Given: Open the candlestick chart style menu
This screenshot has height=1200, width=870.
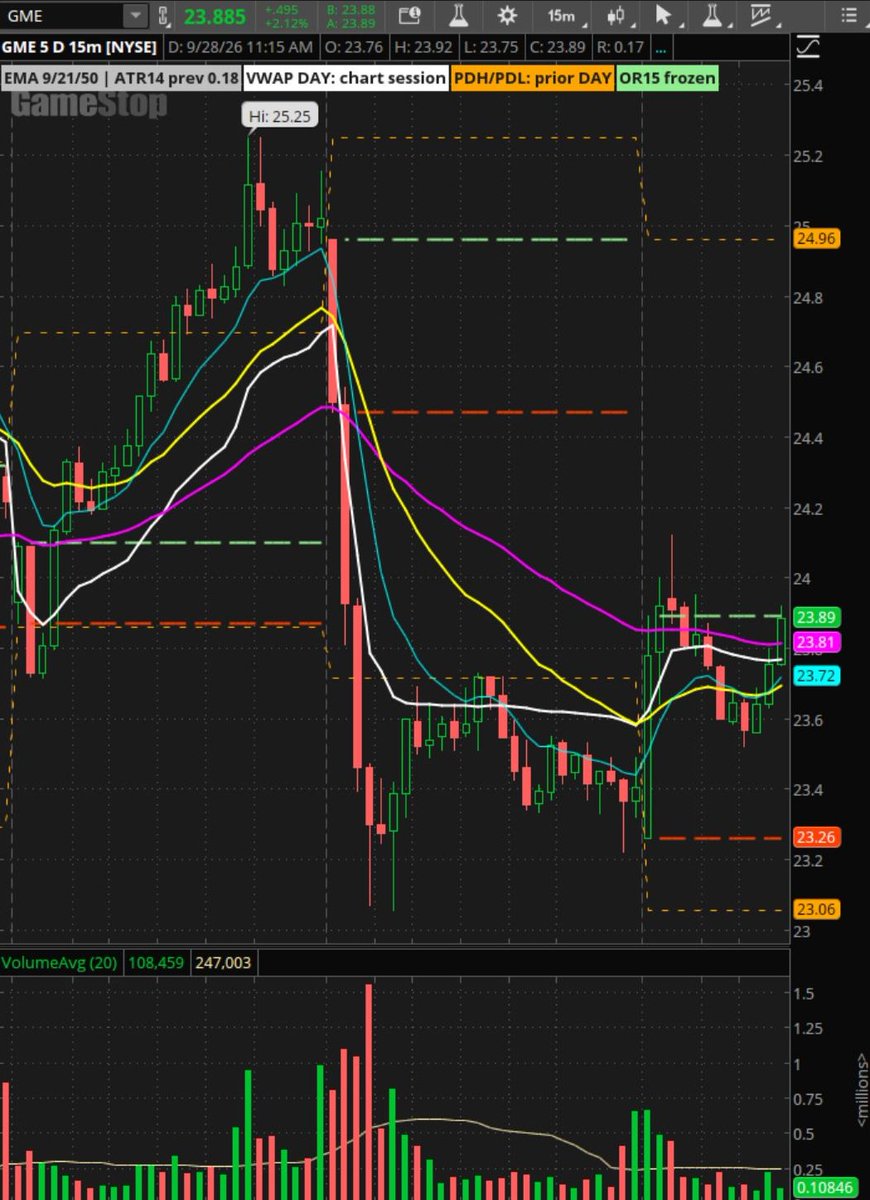Looking at the screenshot, I should (615, 15).
